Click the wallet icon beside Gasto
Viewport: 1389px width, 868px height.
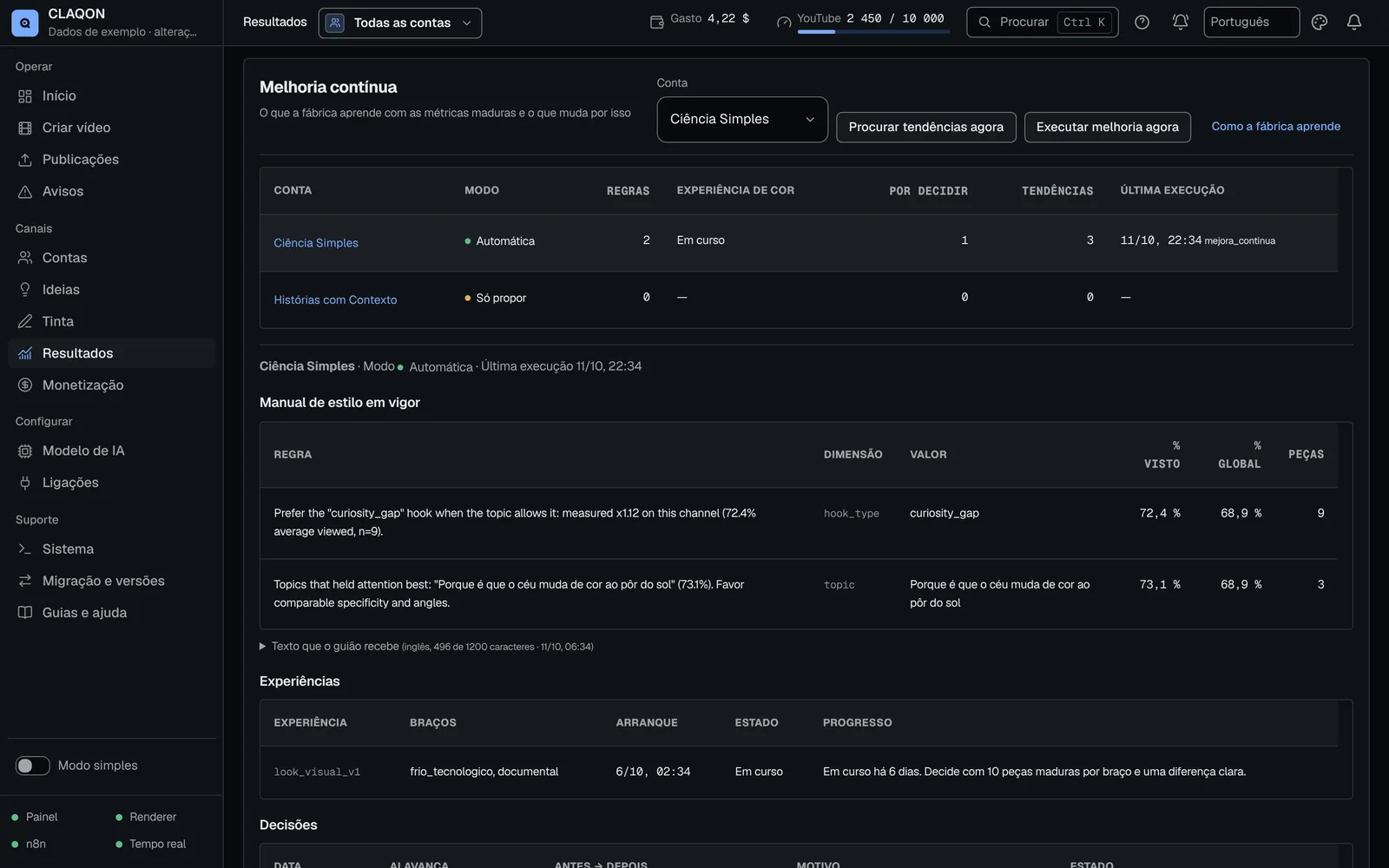(657, 22)
